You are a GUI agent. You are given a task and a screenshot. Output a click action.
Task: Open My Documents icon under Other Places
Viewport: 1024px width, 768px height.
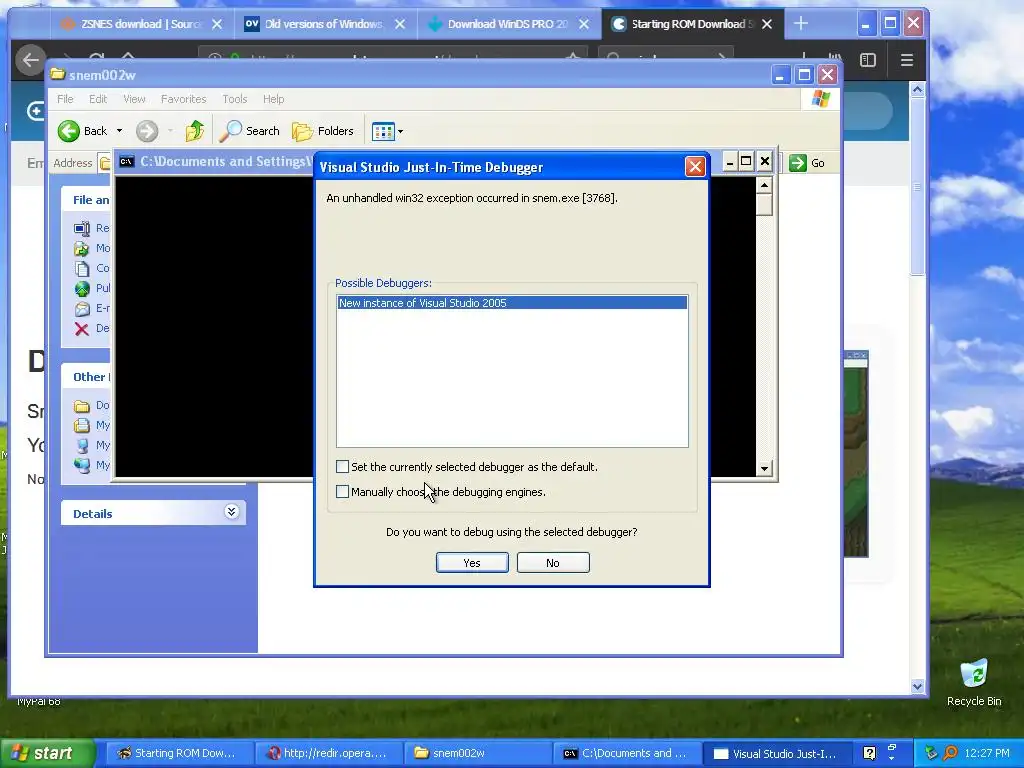[x=82, y=425]
